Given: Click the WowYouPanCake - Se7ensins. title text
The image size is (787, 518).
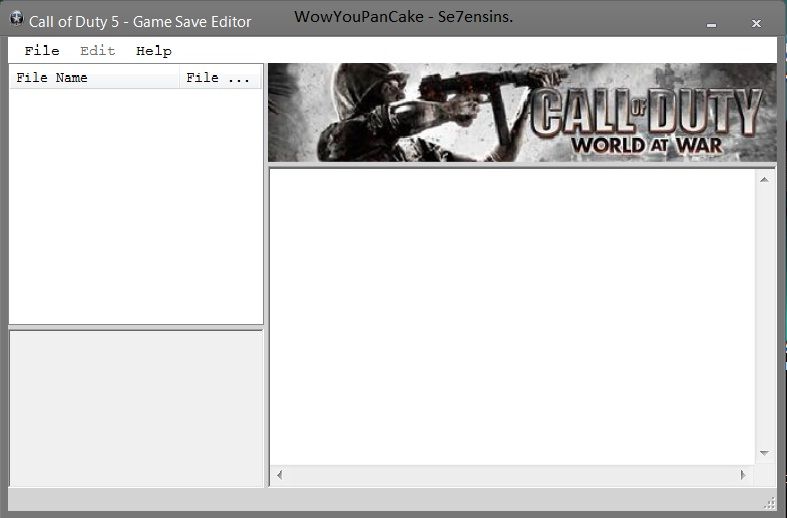Looking at the screenshot, I should pos(404,17).
